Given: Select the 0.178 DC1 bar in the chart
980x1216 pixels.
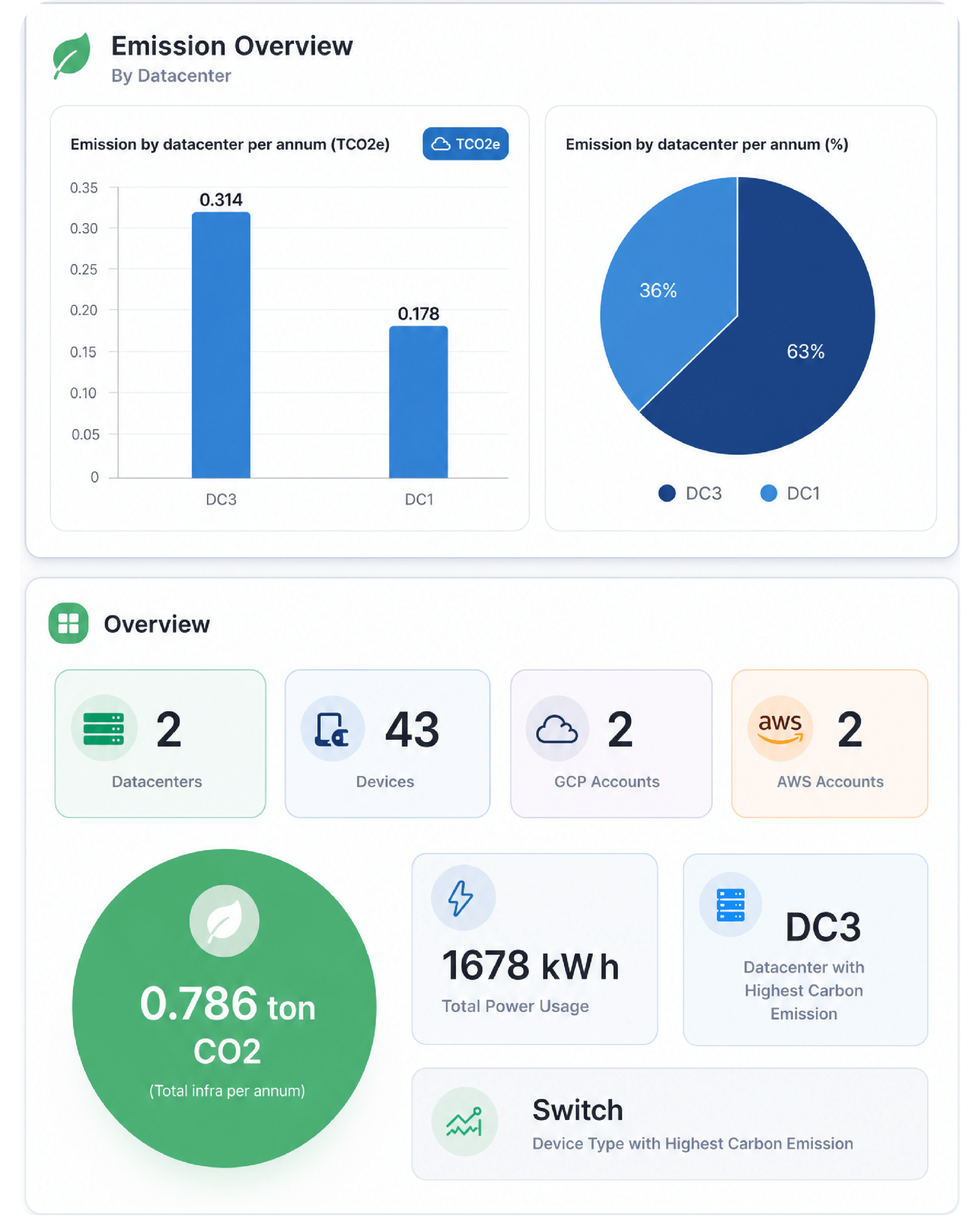Looking at the screenshot, I should 418,402.
